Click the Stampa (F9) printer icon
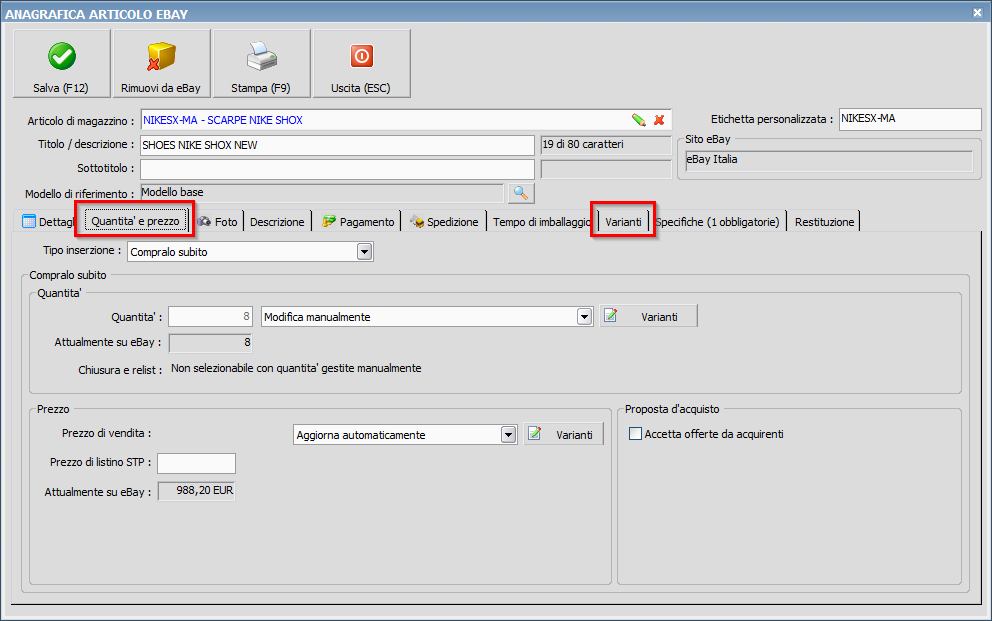 261,56
